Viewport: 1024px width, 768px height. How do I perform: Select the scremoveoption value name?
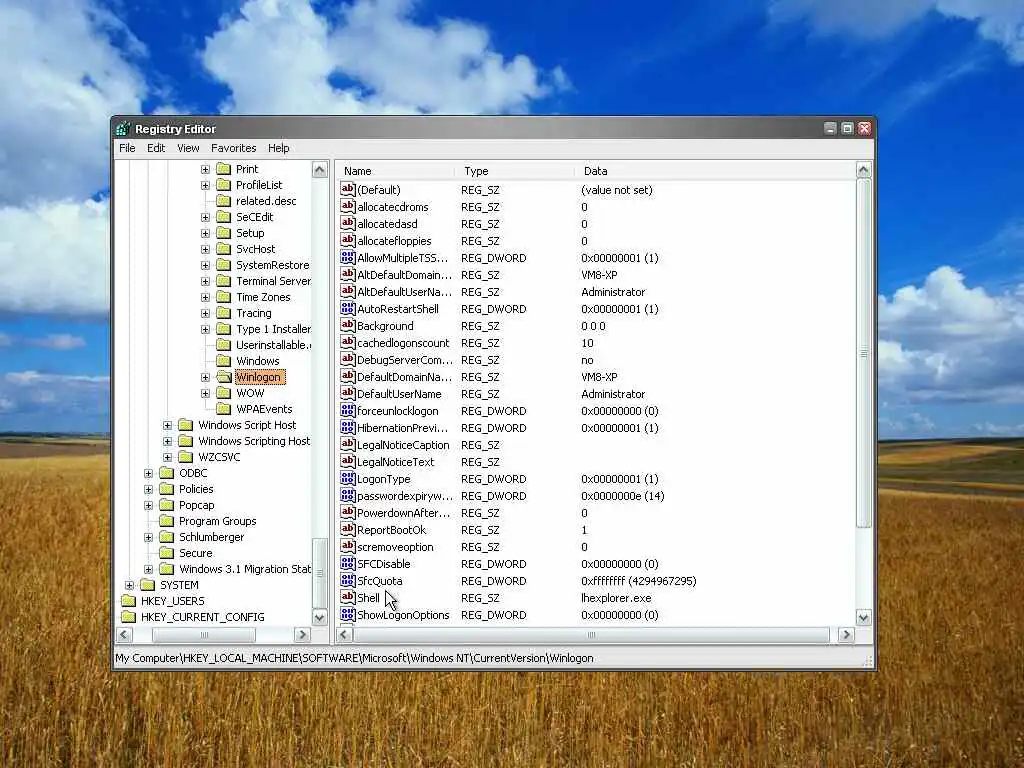[x=395, y=547]
